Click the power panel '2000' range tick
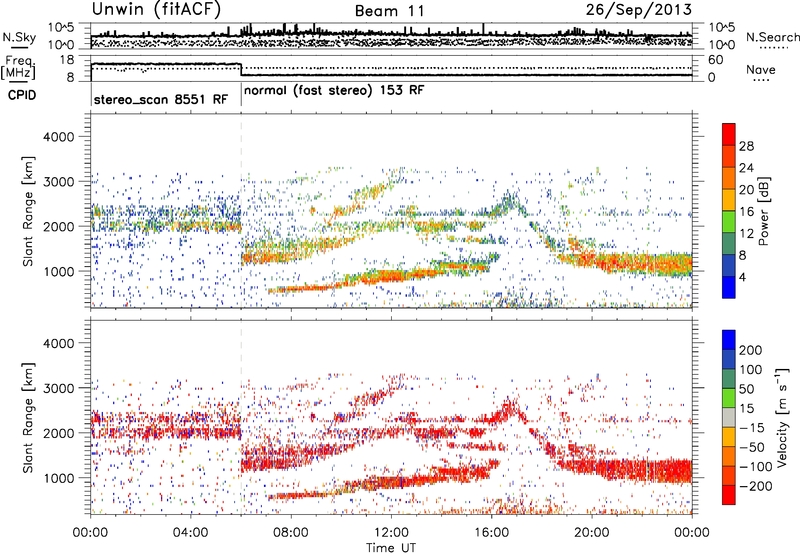Screen dimensions: 800x554 pos(58,226)
